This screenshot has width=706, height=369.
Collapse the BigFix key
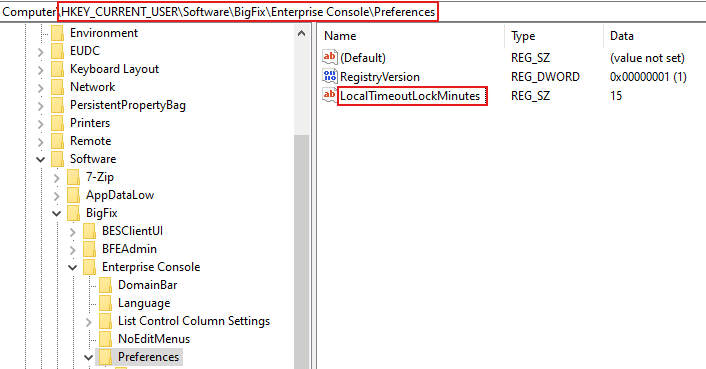(x=57, y=213)
